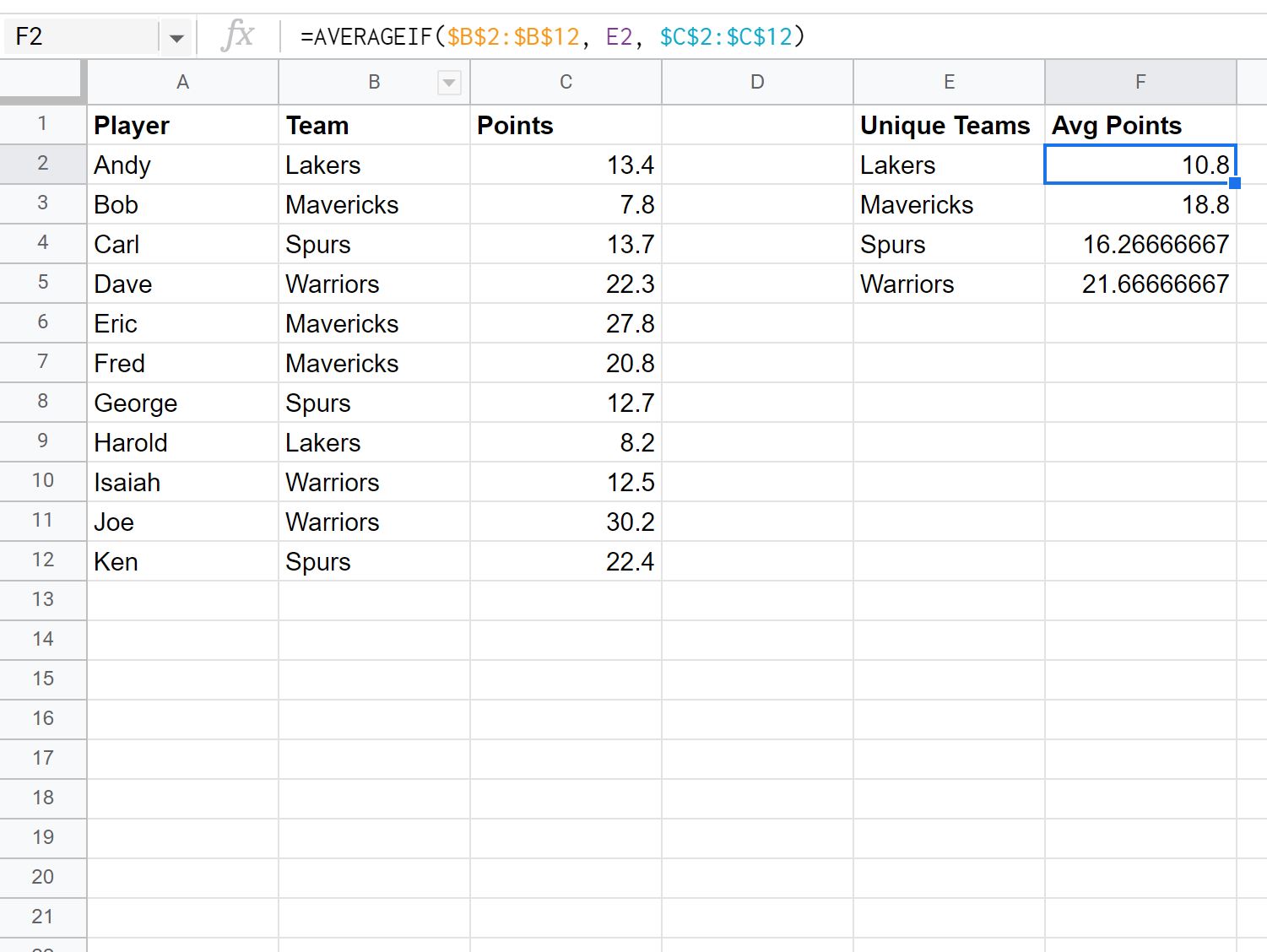The width and height of the screenshot is (1267, 952).
Task: Select Lakers in Unique Teams column
Action: (x=950, y=165)
